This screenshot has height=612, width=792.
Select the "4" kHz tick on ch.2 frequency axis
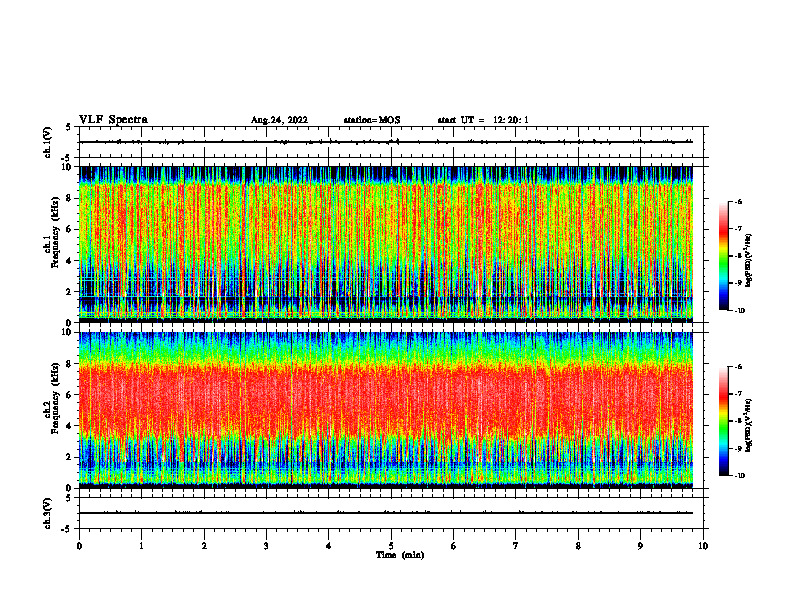[69, 426]
